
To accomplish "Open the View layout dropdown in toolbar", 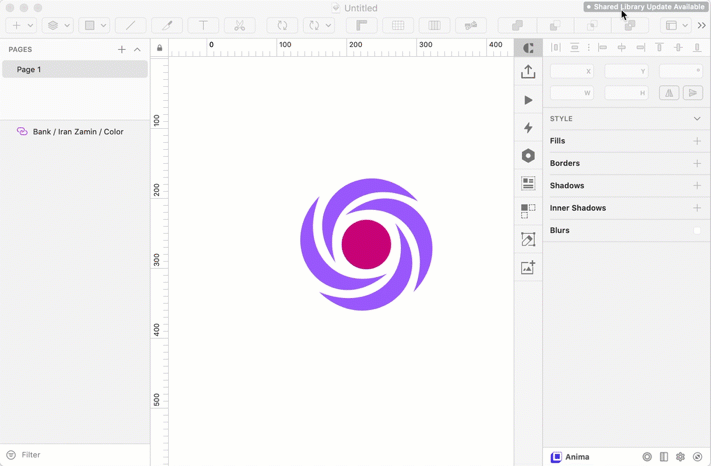I will [676, 25].
